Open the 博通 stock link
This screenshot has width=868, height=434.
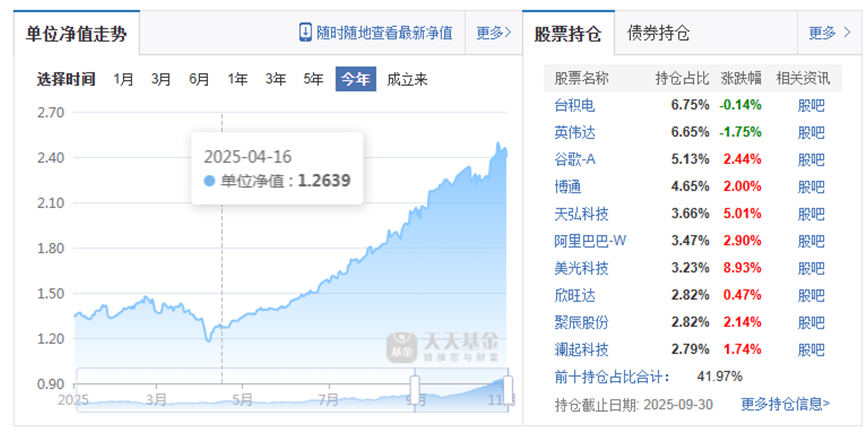pos(568,187)
